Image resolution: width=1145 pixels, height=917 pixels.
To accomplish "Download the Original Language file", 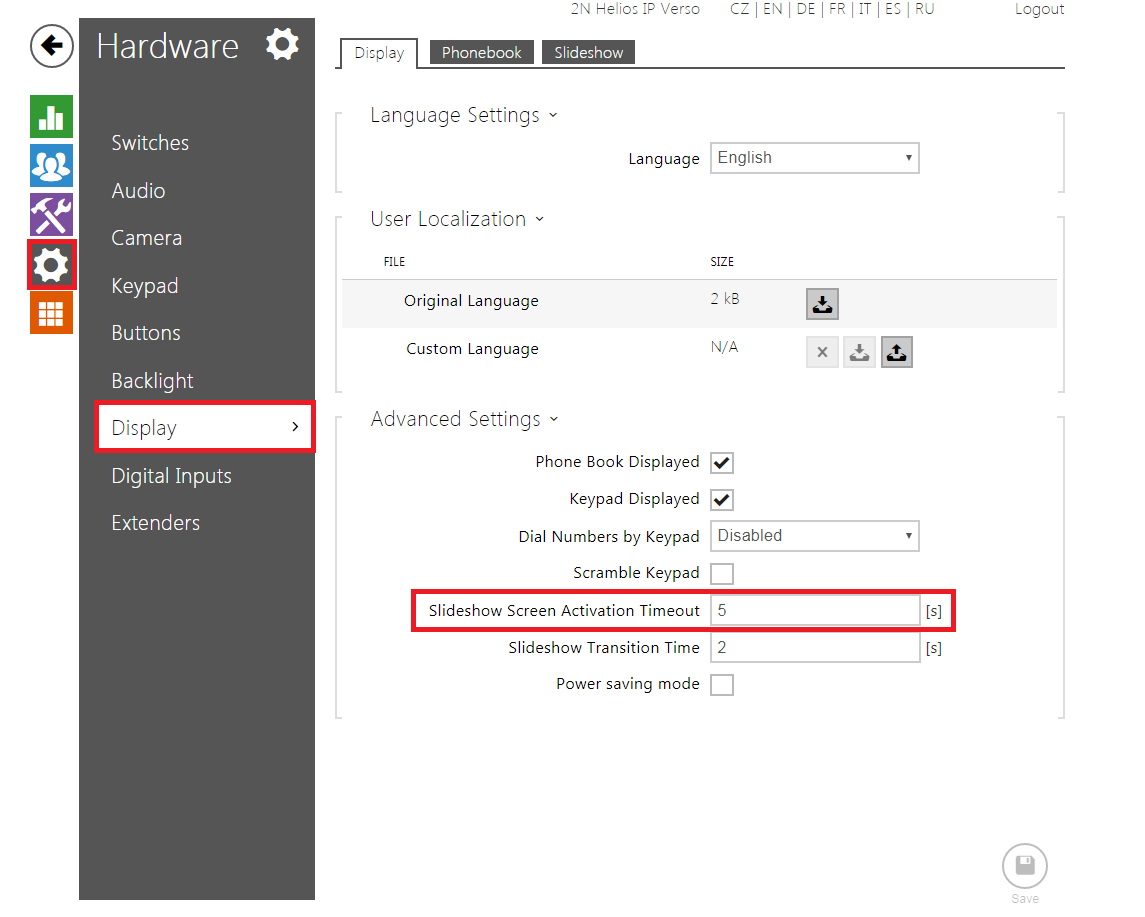I will point(822,304).
